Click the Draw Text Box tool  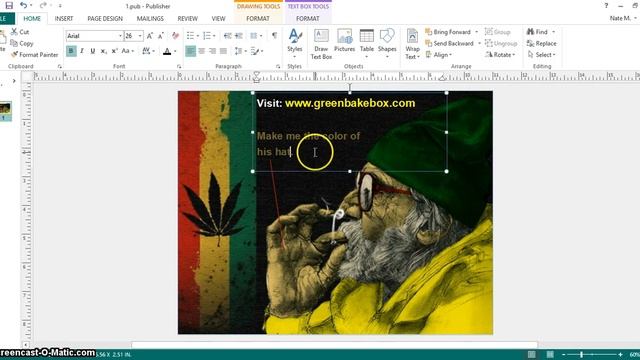point(321,44)
